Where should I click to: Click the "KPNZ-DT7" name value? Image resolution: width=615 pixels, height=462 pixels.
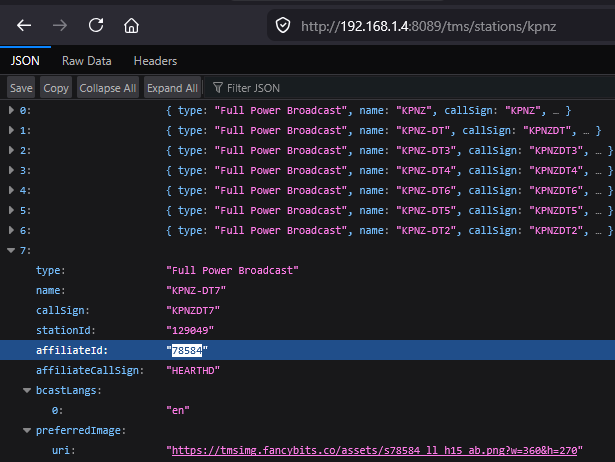click(x=196, y=290)
